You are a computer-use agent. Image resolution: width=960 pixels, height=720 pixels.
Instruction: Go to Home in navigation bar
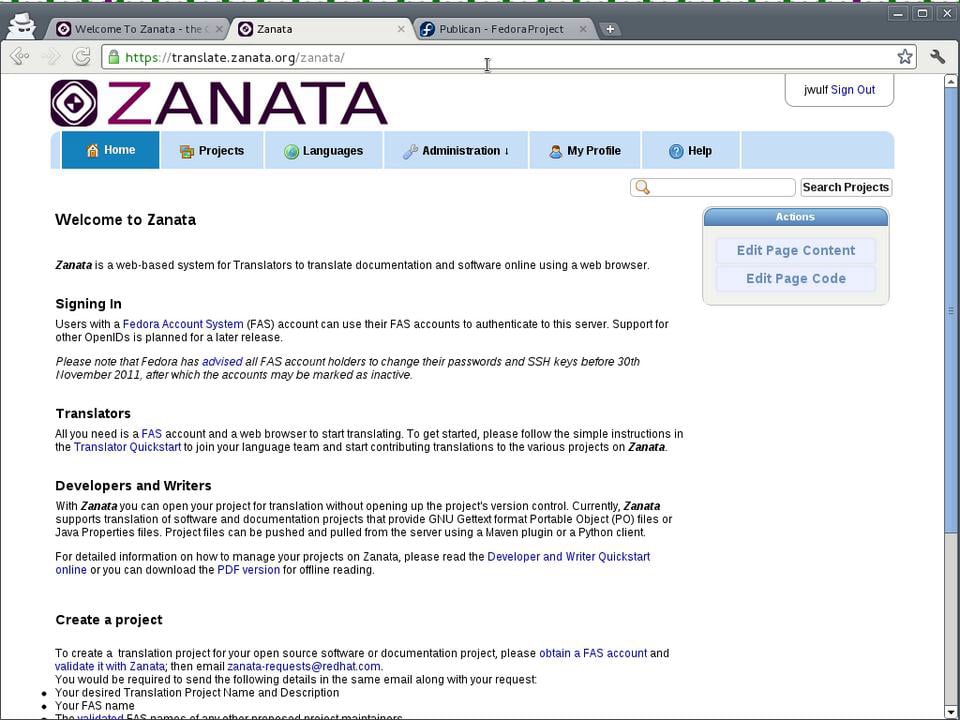pyautogui.click(x=111, y=150)
